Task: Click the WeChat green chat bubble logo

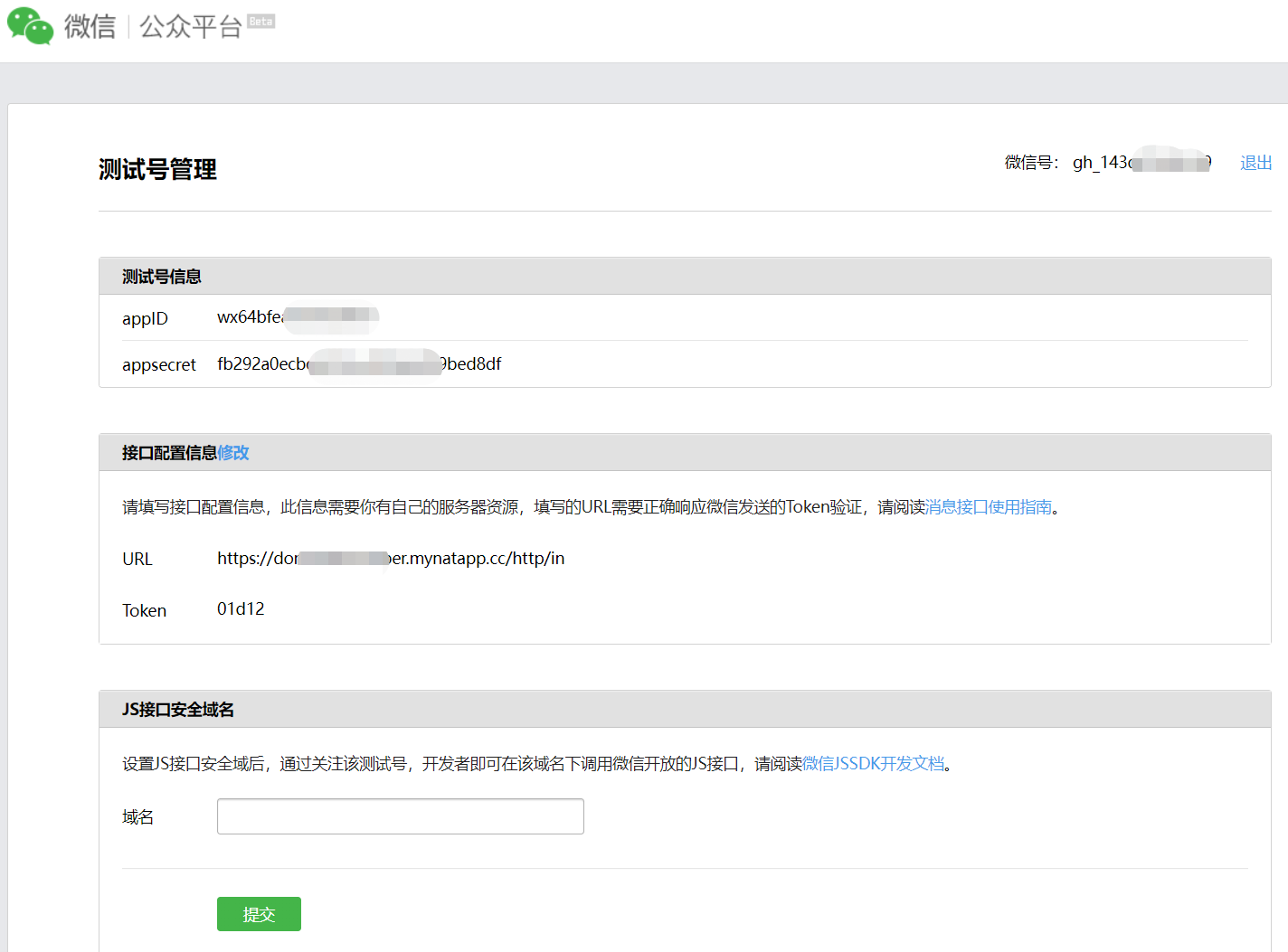Action: pos(31,26)
